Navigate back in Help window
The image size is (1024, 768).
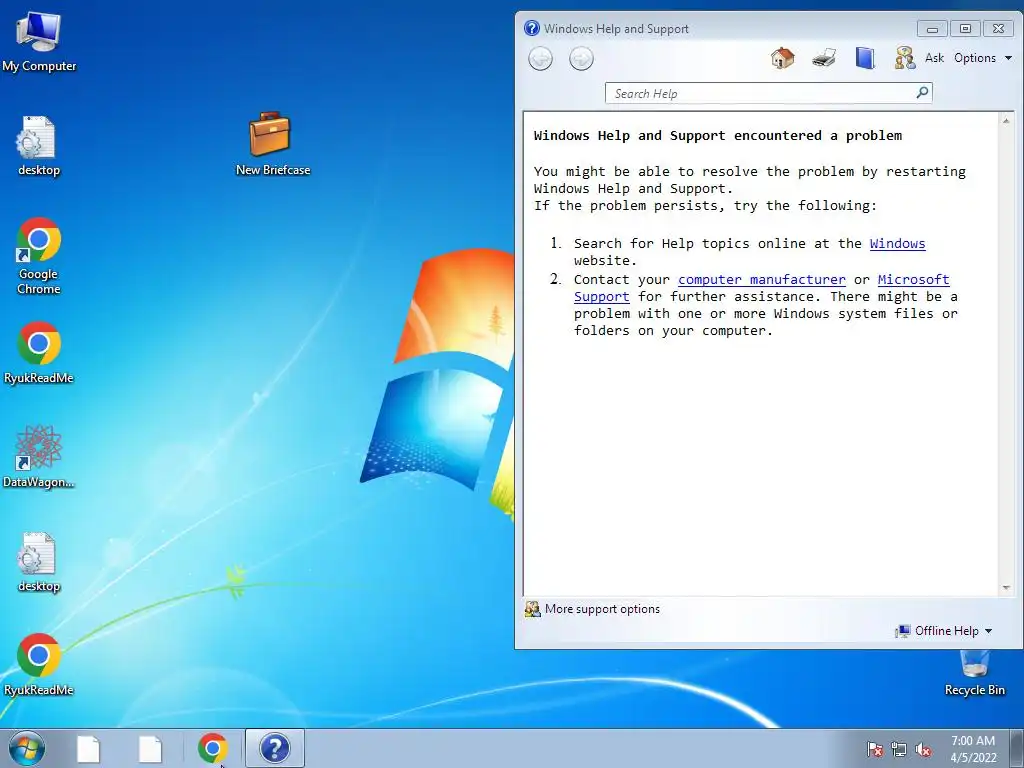click(540, 59)
